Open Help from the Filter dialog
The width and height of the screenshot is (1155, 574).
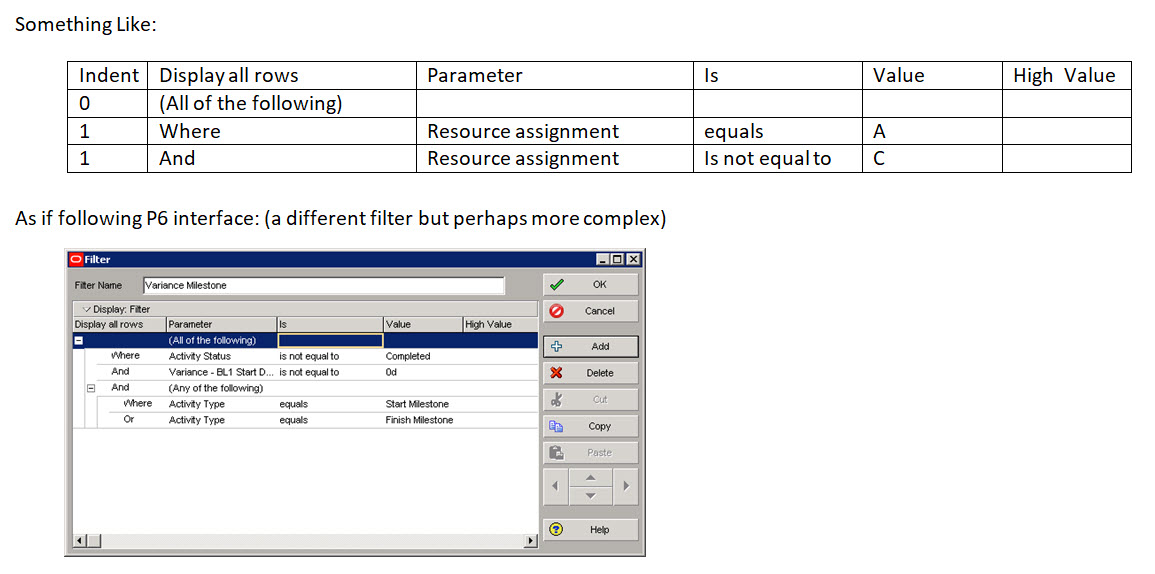point(591,530)
